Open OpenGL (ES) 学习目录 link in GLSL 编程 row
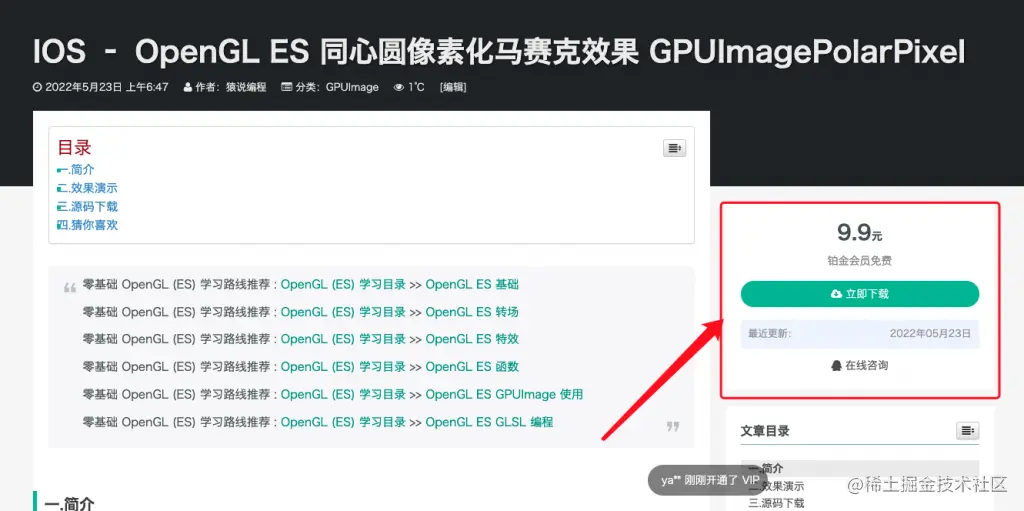 tap(344, 421)
